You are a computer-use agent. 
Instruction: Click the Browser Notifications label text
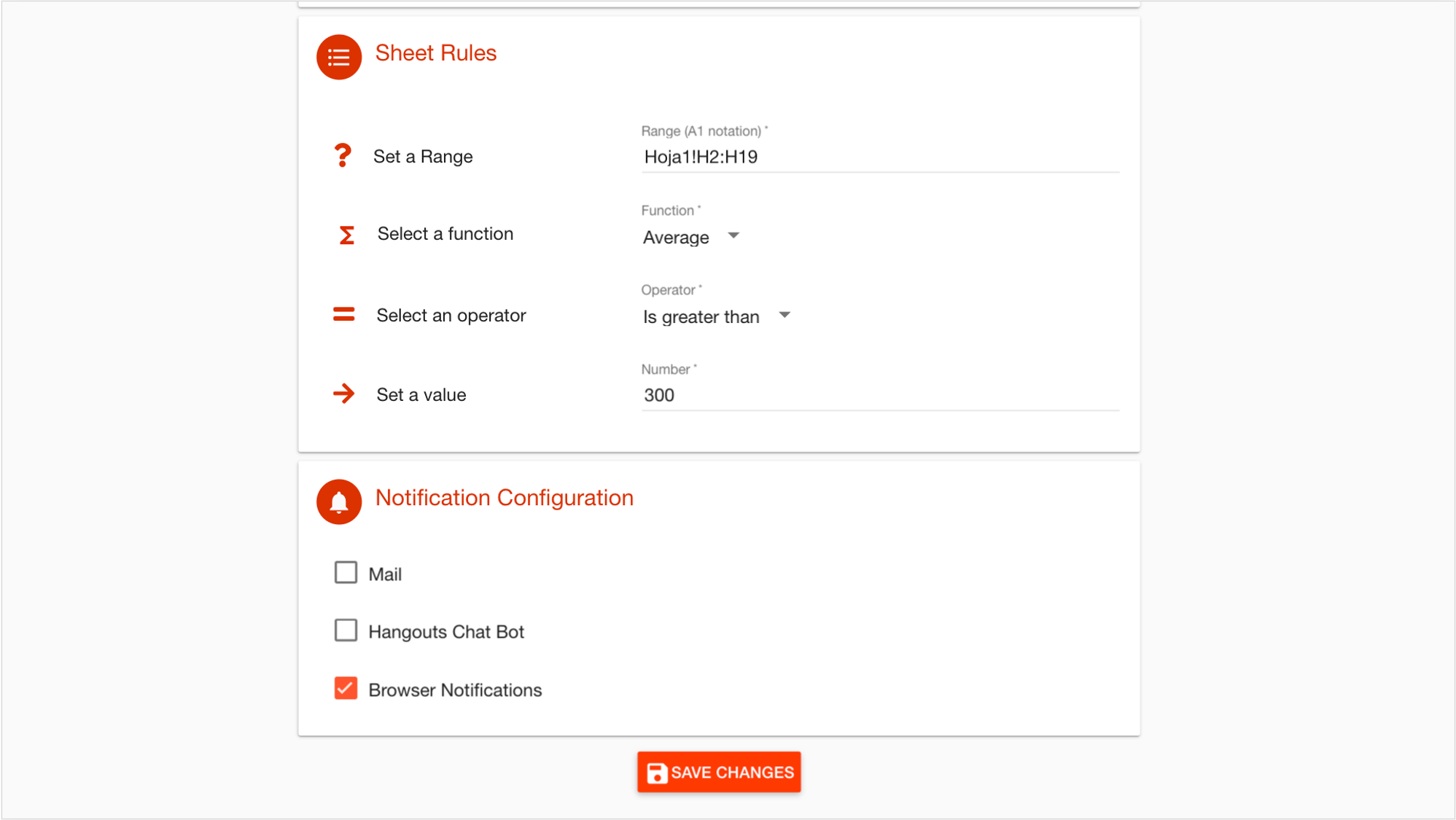click(x=455, y=690)
